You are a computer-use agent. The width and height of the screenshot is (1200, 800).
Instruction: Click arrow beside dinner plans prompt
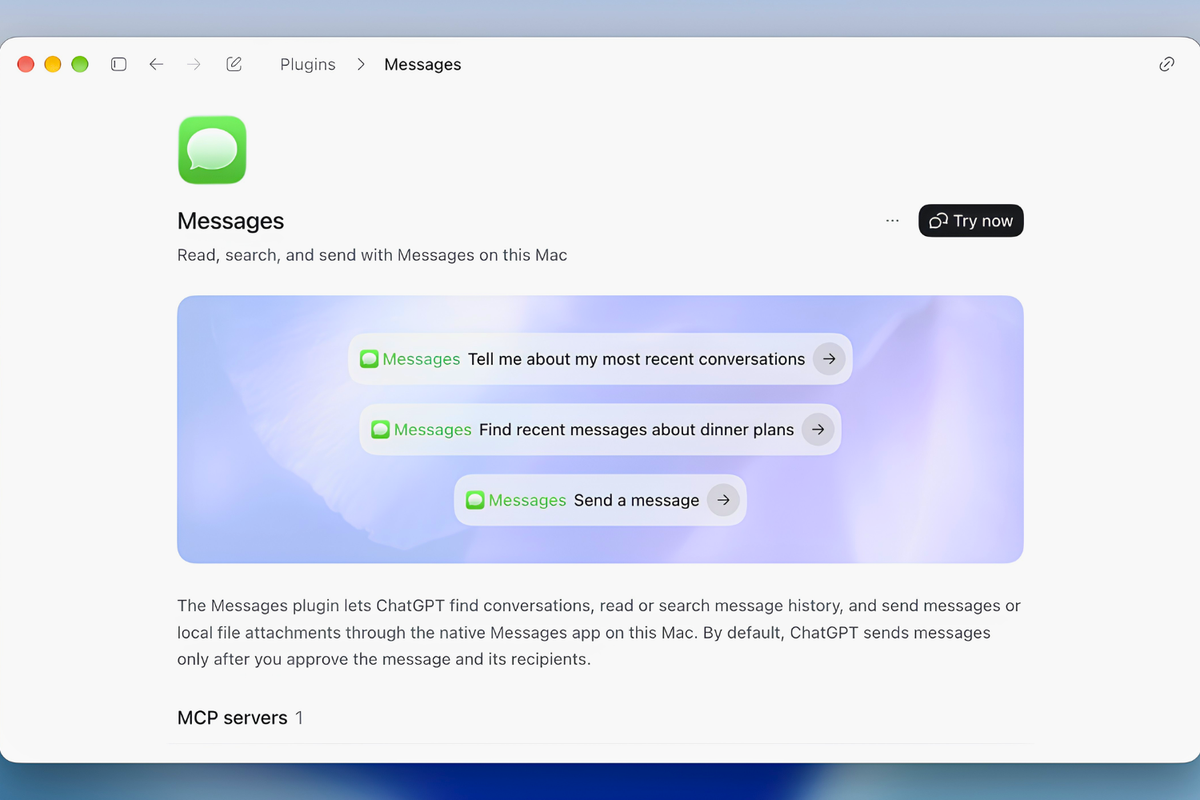818,430
